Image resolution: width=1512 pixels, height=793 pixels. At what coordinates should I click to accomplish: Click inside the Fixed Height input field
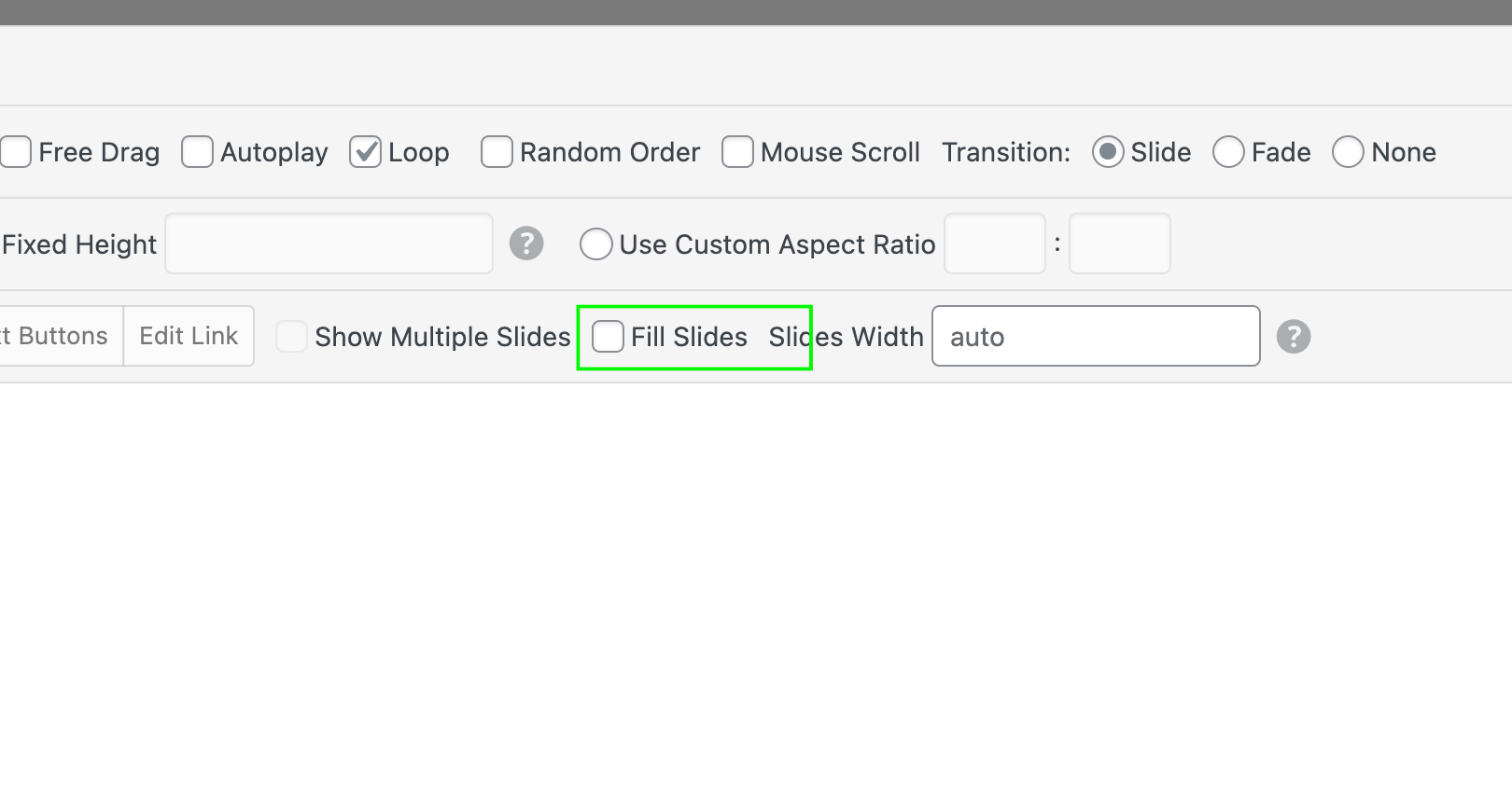coord(329,243)
